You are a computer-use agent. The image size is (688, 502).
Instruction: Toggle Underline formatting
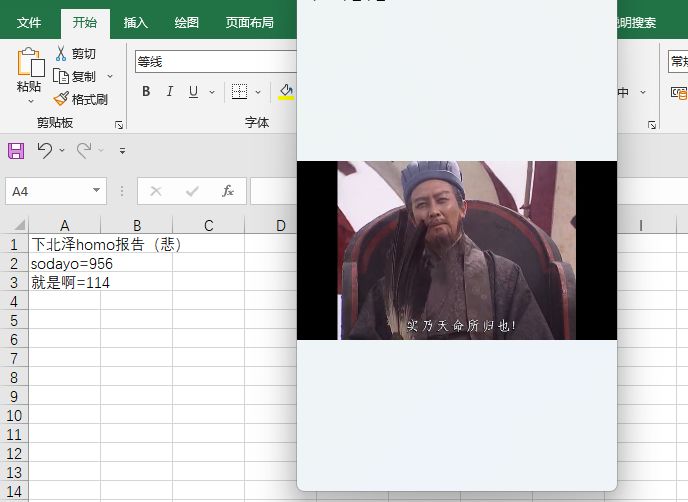click(193, 91)
